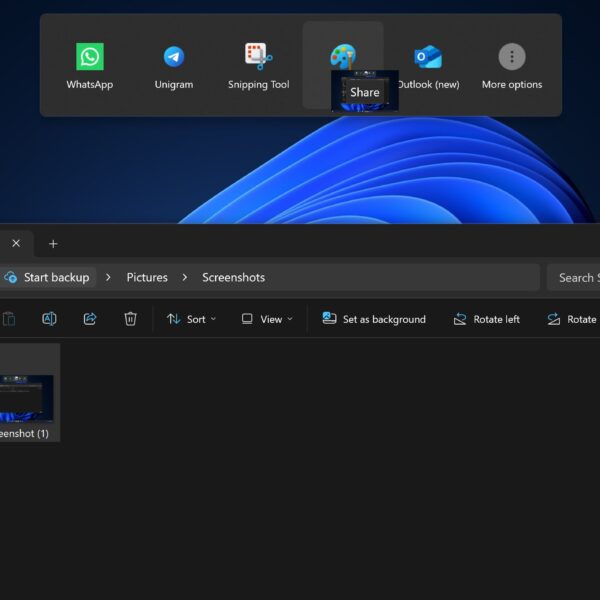Click the empty address bar area
This screenshot has width=600, height=600.
pyautogui.click(x=402, y=277)
